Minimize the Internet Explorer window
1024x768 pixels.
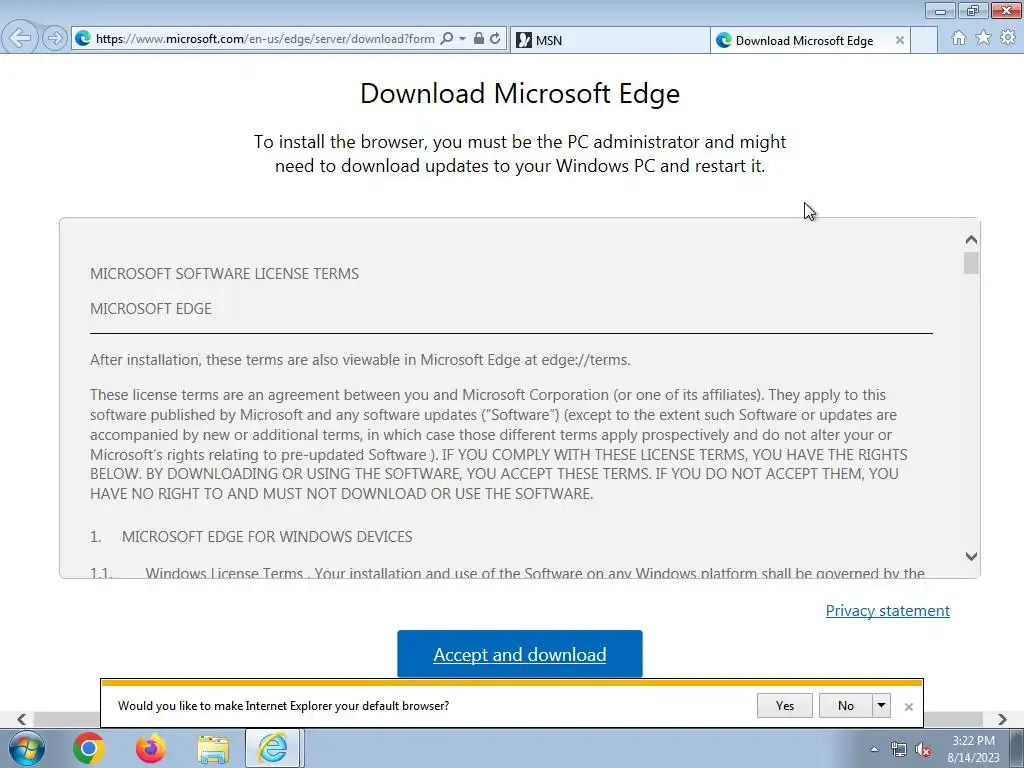(x=940, y=10)
